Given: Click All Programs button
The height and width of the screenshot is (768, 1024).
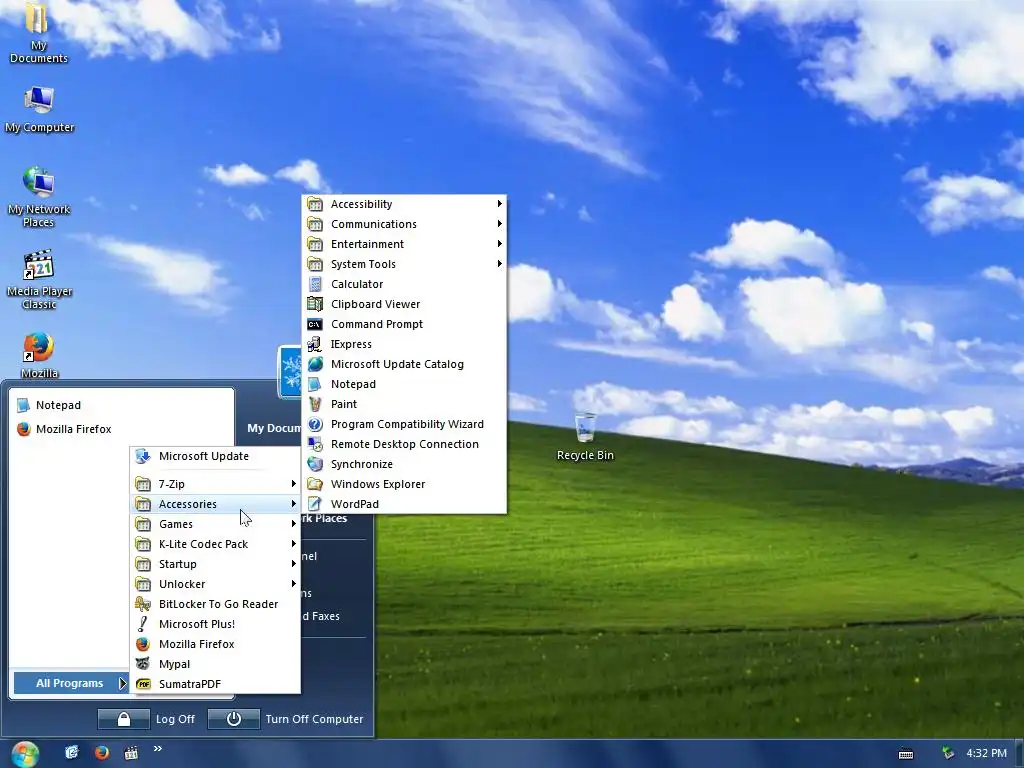Looking at the screenshot, I should click(x=71, y=683).
